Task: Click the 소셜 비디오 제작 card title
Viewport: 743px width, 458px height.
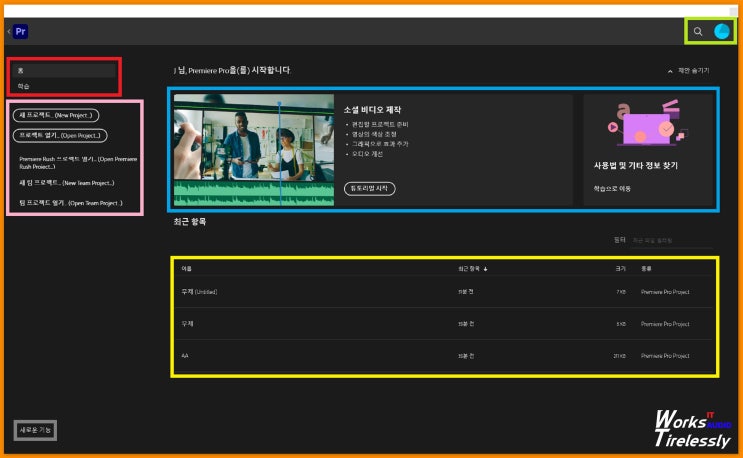Action: coord(372,110)
